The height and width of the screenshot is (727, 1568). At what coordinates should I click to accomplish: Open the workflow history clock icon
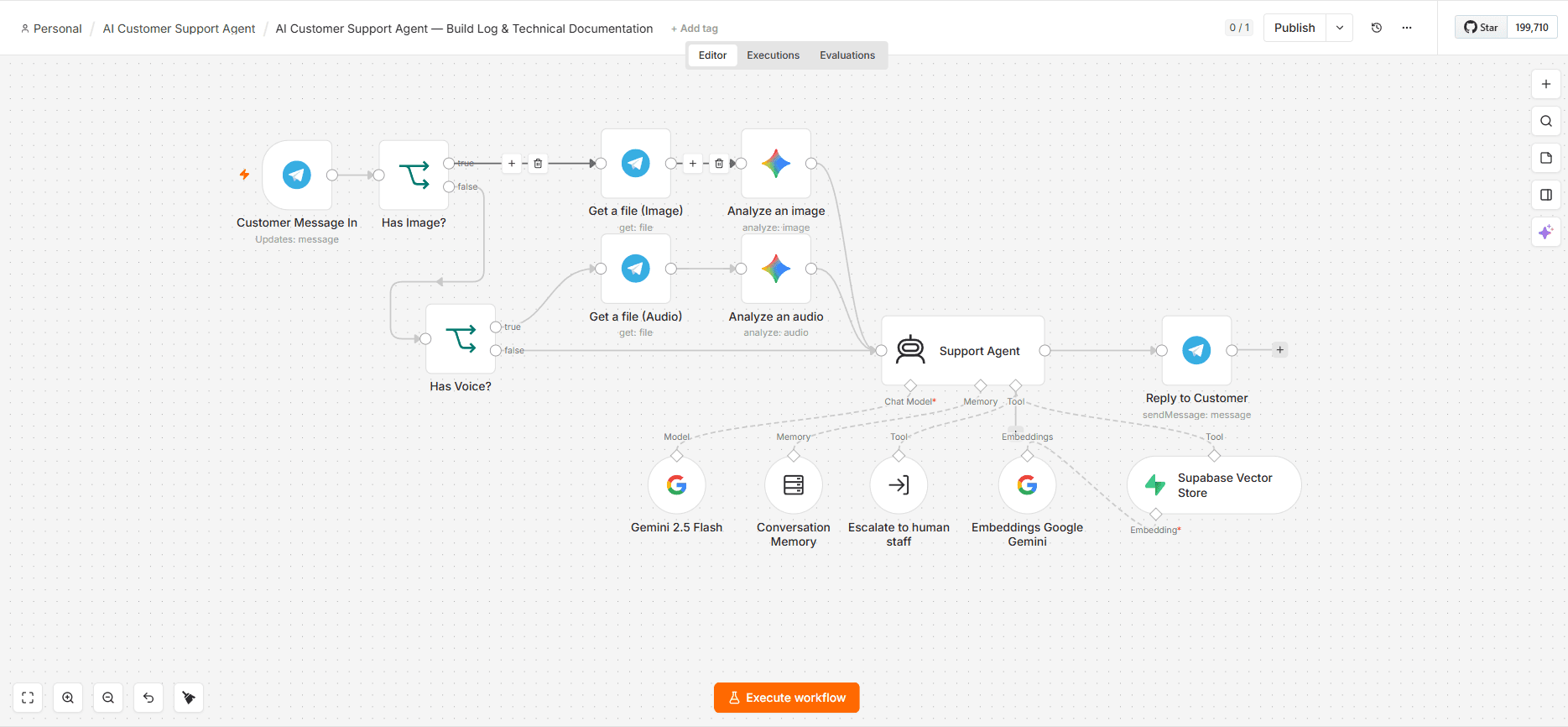pos(1377,28)
